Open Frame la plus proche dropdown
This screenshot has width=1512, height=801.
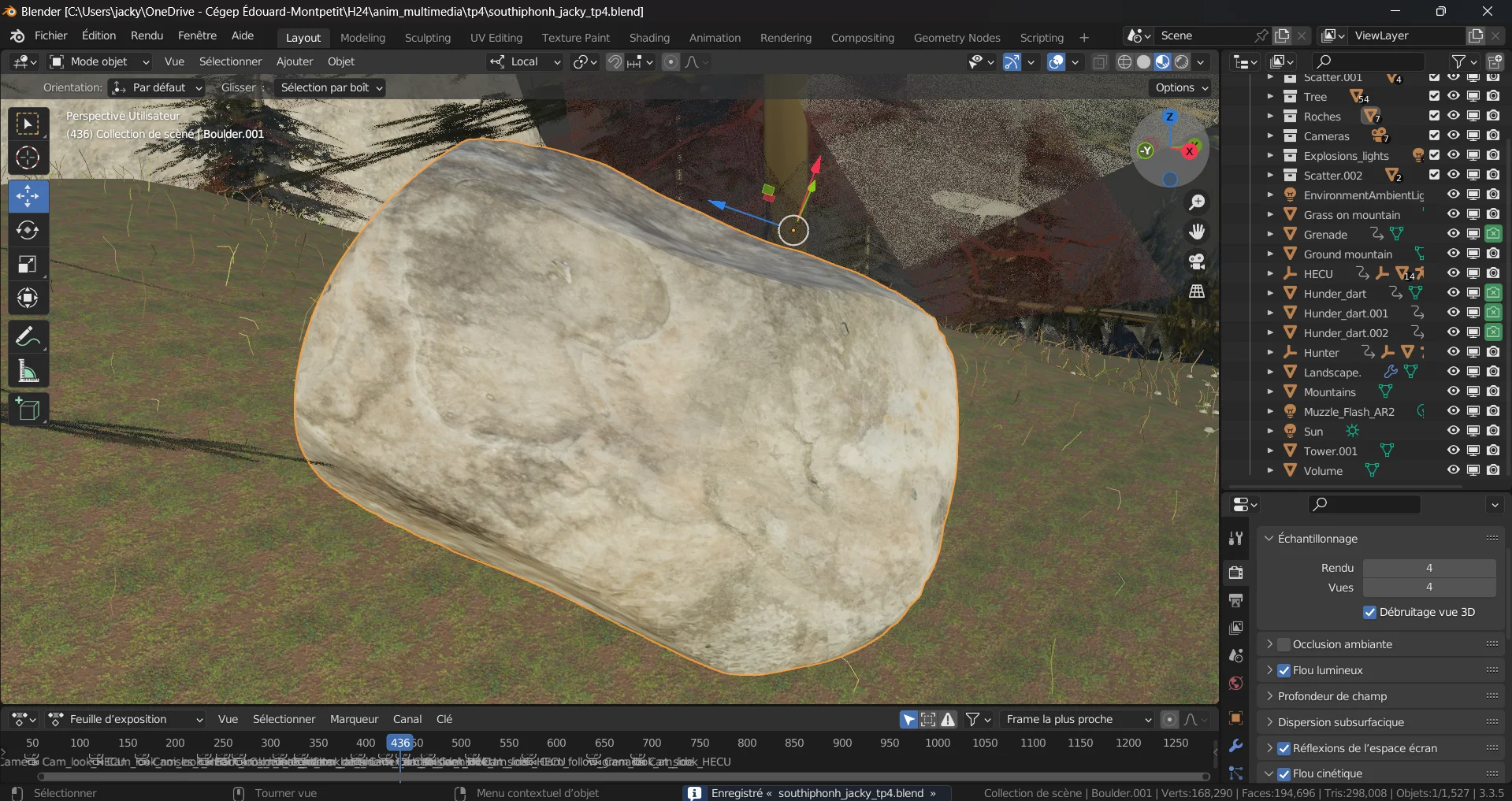point(1077,719)
